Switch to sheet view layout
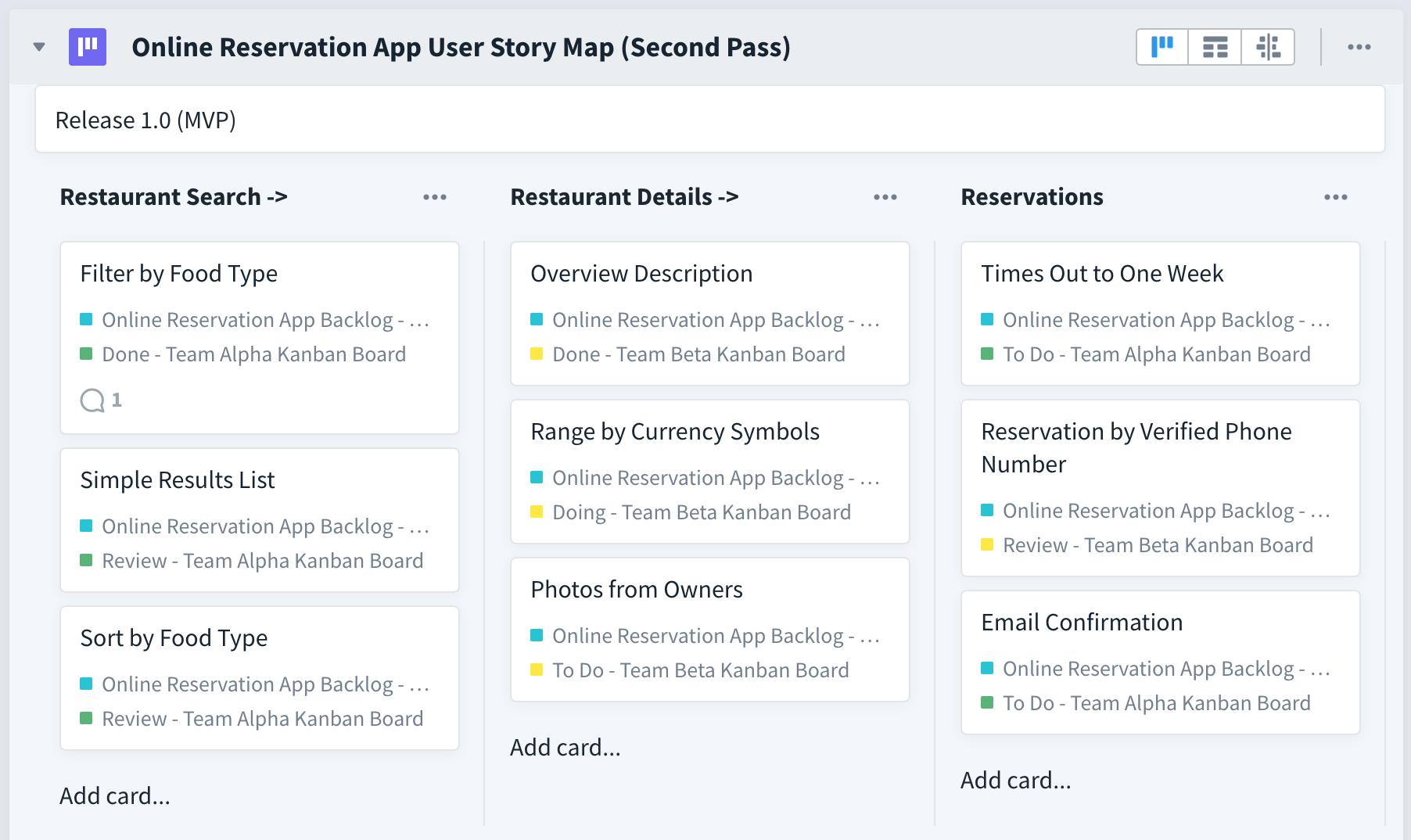Viewport: 1411px width, 840px height. (1215, 46)
